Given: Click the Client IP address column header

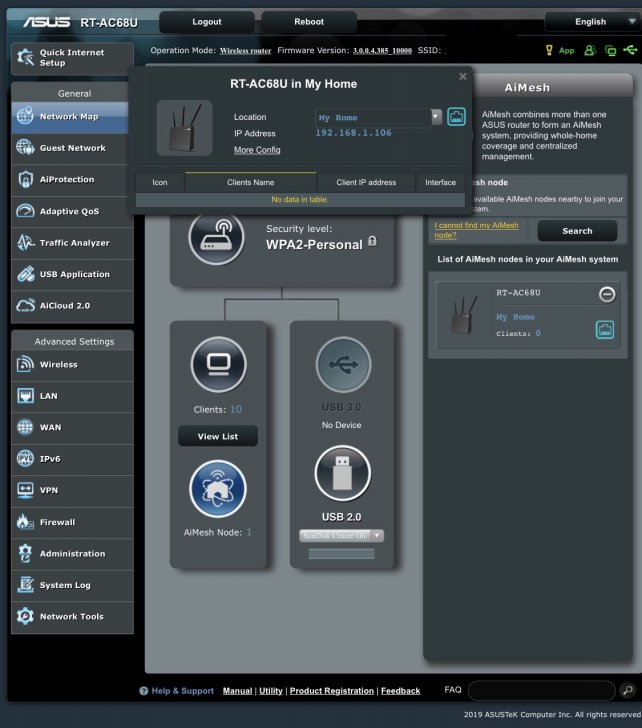Looking at the screenshot, I should coord(366,182).
